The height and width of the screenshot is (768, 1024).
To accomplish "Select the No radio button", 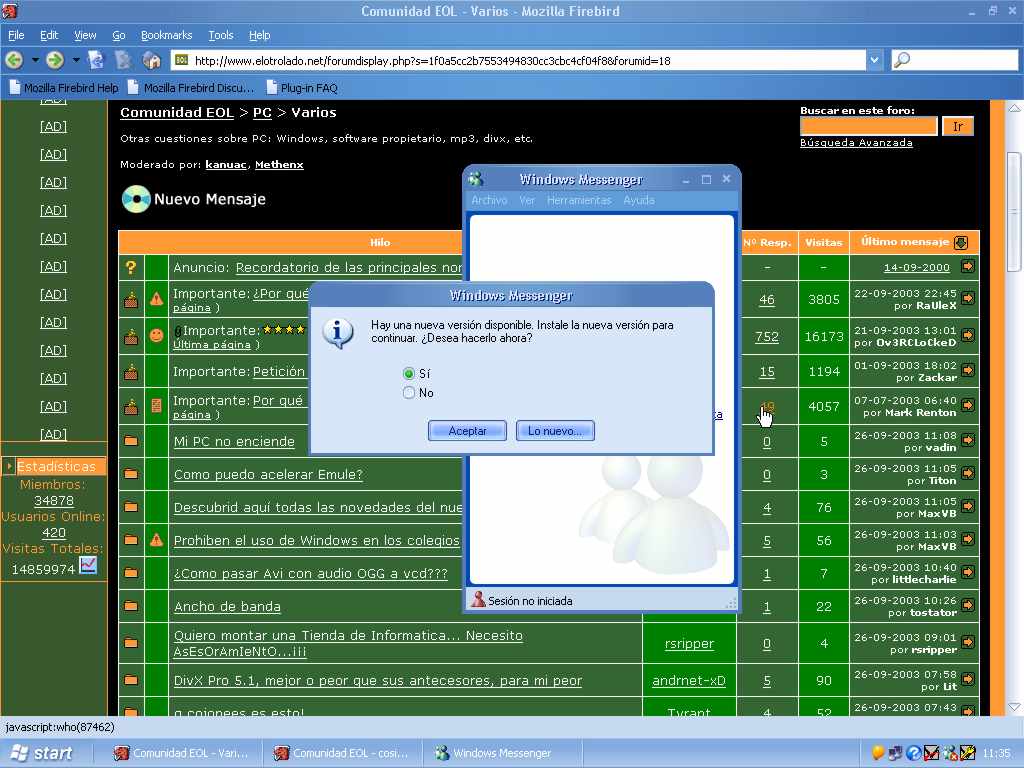I will point(409,392).
